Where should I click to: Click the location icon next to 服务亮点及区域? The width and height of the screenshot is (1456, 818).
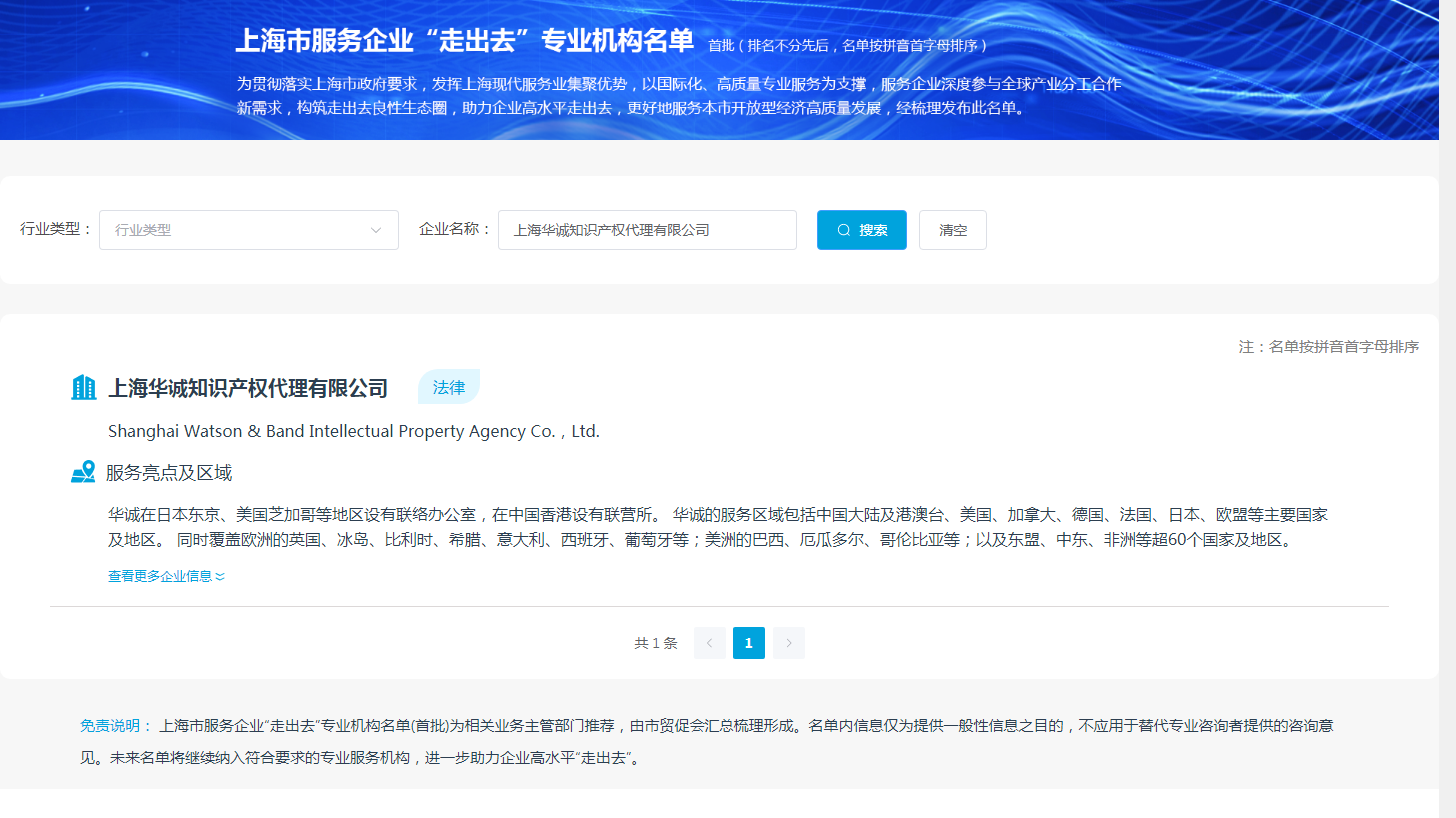pos(84,472)
